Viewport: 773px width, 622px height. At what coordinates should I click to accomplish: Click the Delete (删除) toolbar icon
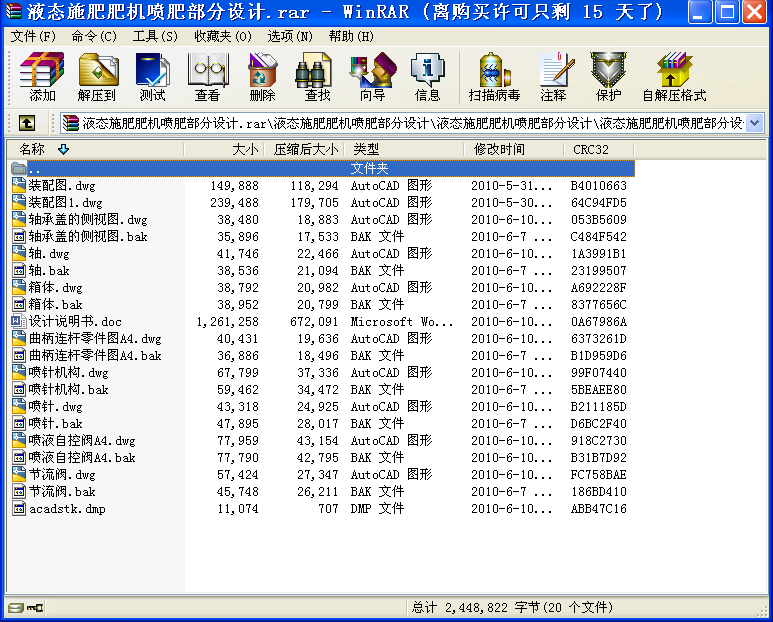coord(262,76)
